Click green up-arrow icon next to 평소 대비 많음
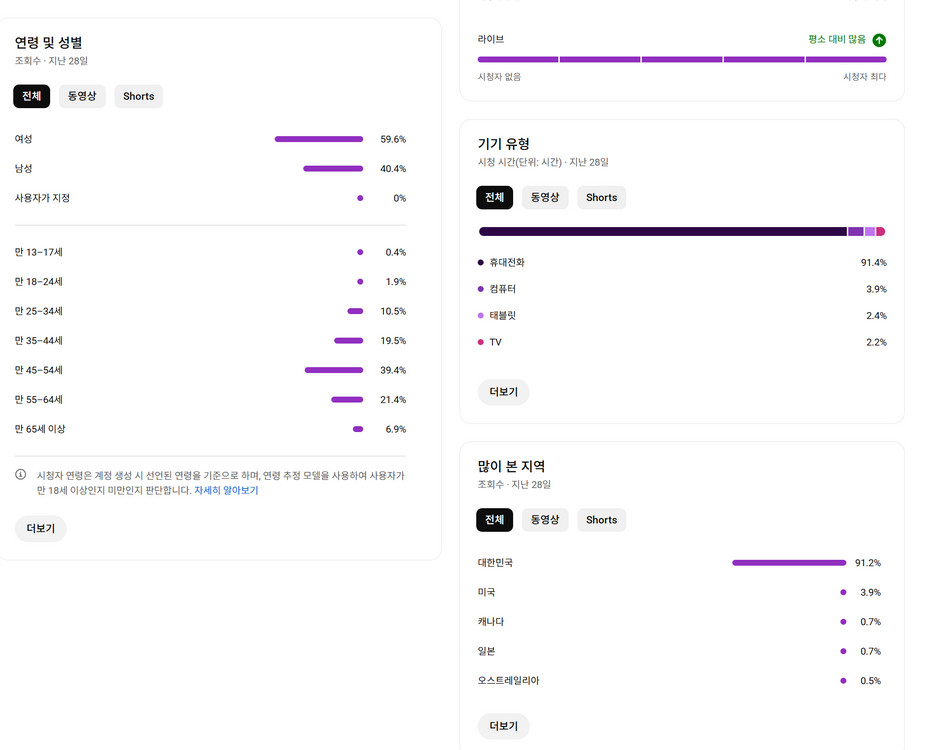Image resolution: width=934 pixels, height=750 pixels. coord(879,40)
